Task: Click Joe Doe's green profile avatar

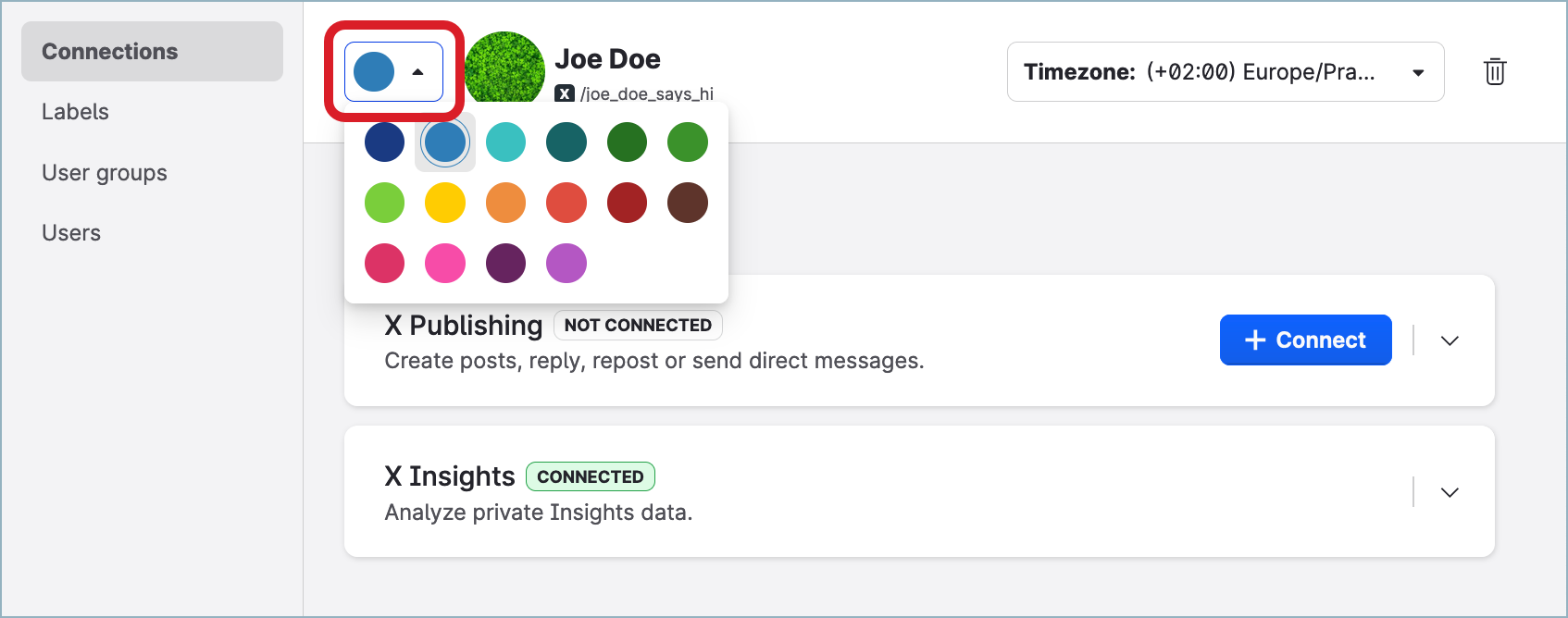Action: click(x=504, y=69)
